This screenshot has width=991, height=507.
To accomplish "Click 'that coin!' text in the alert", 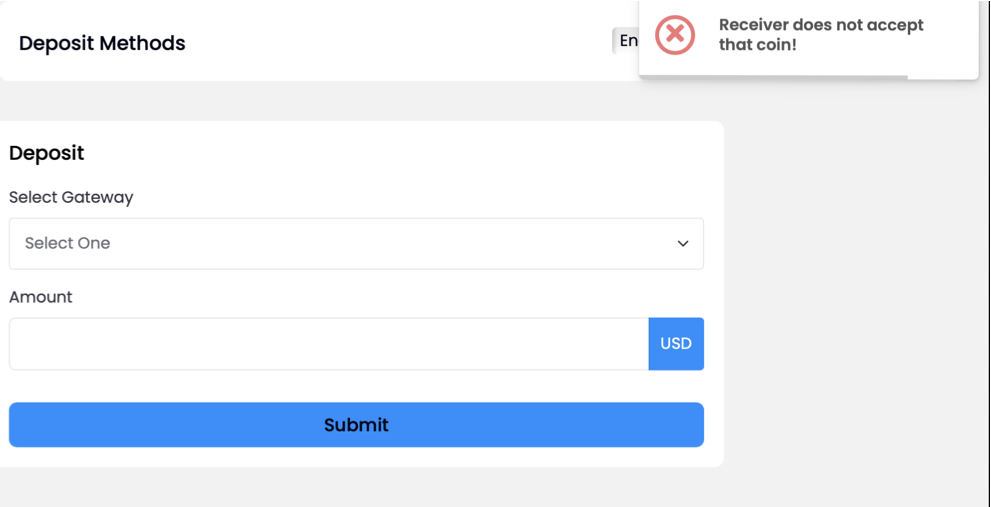I will coord(758,46).
